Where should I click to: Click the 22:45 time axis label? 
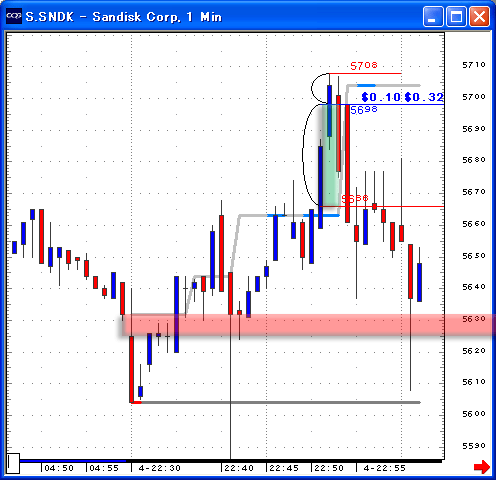point(284,468)
